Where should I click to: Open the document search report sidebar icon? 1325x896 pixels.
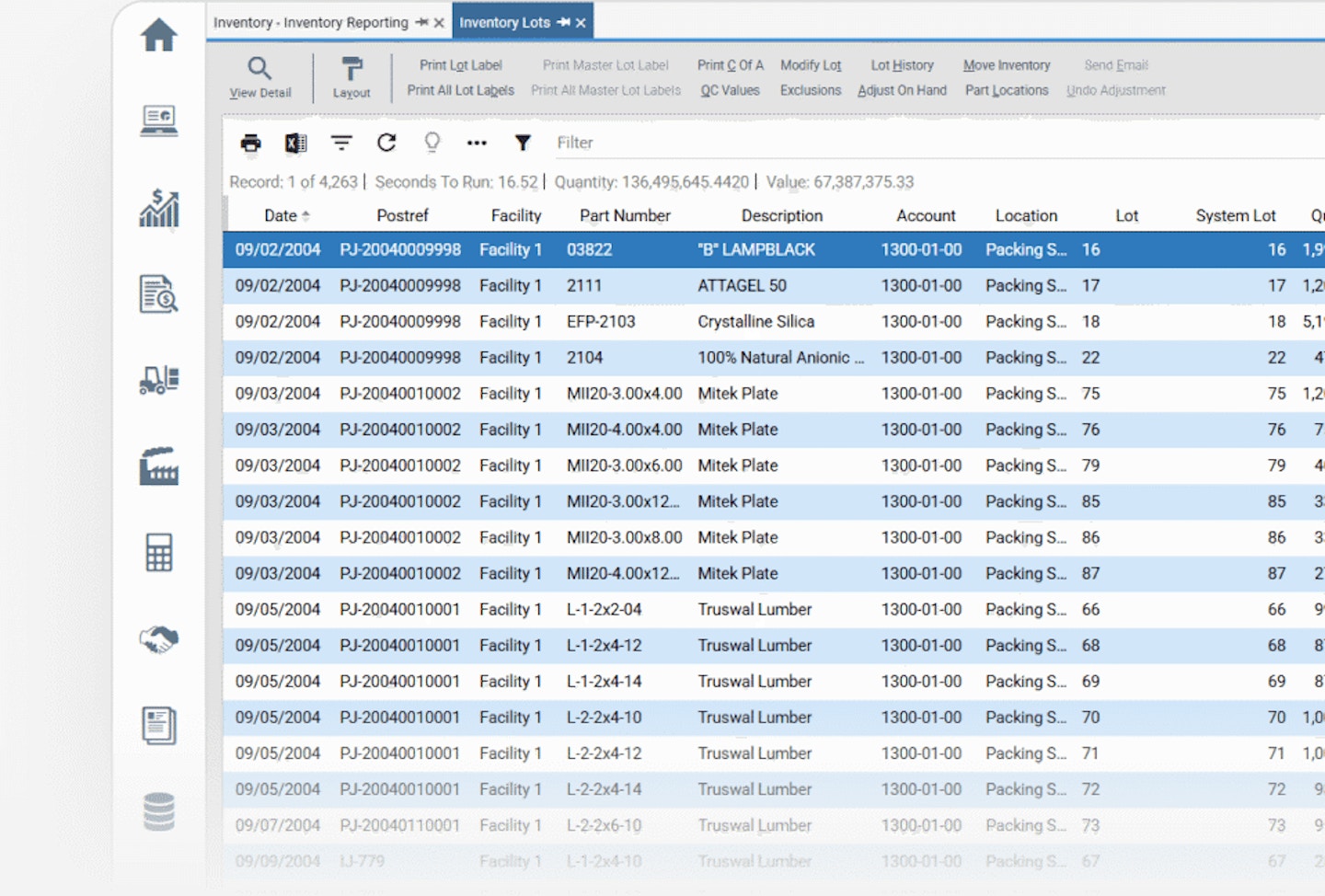[x=158, y=293]
